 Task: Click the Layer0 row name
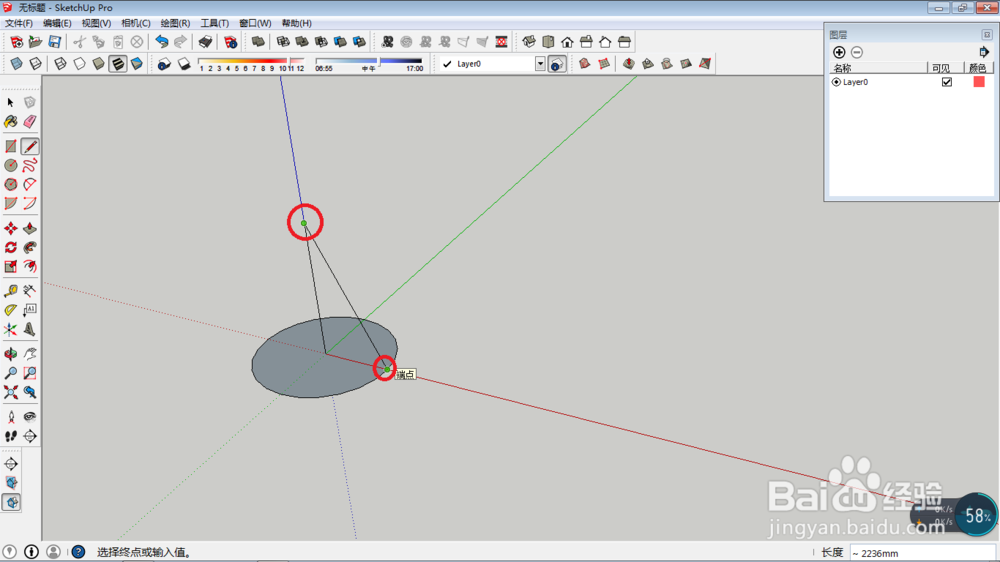coord(855,82)
